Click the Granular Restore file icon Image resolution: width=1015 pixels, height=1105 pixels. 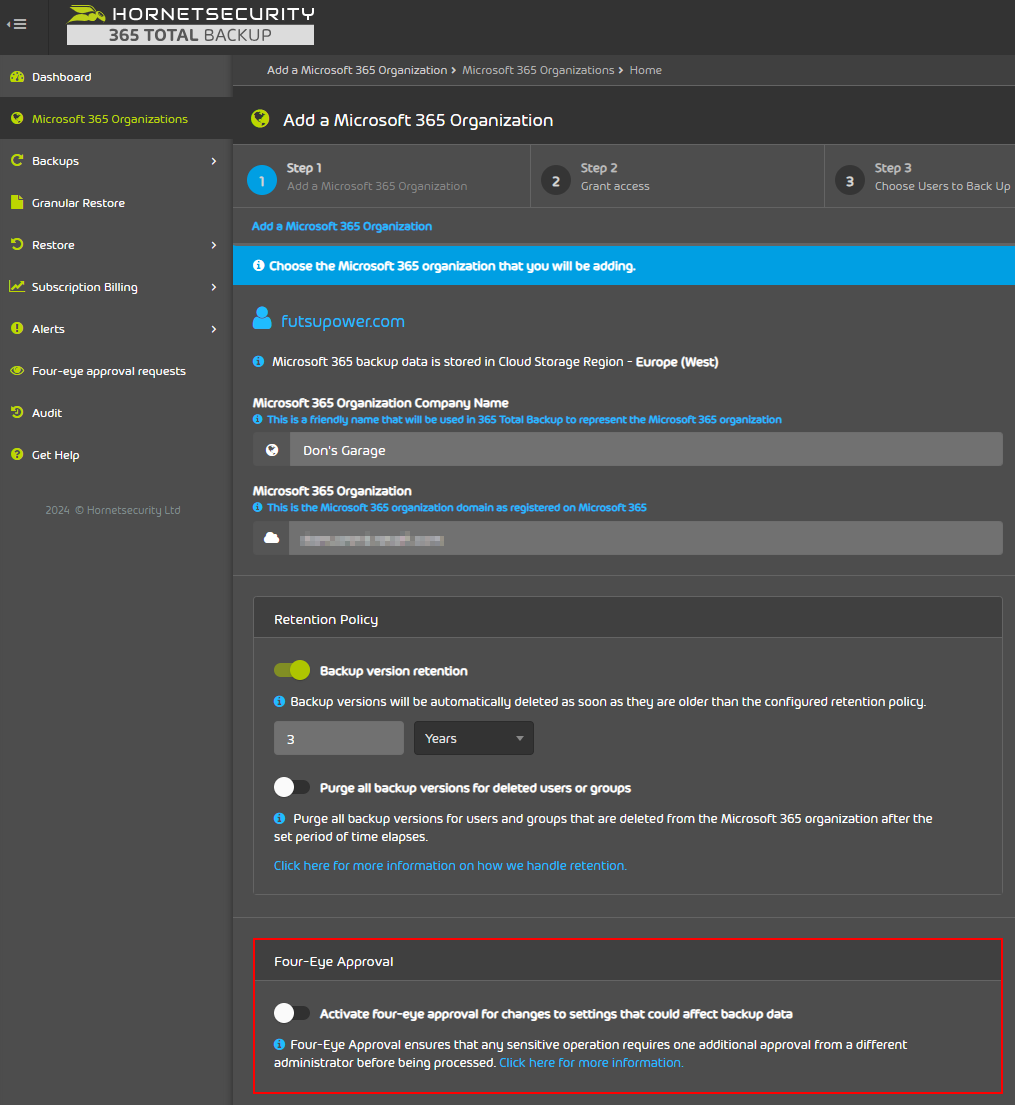tap(17, 202)
